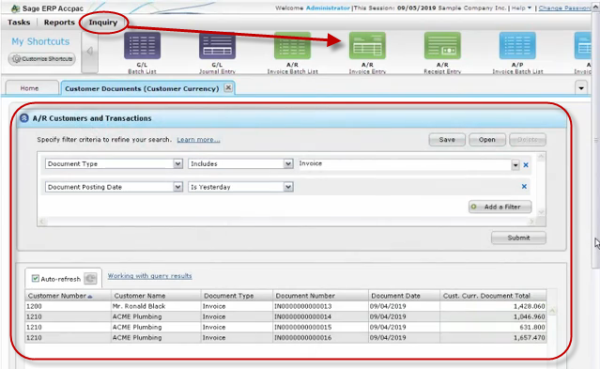Click the Save filter button
The image size is (600, 369).
(447, 140)
